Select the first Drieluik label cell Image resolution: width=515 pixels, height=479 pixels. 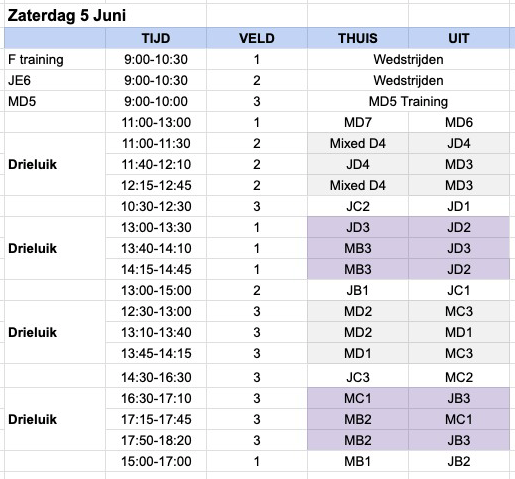click(55, 164)
